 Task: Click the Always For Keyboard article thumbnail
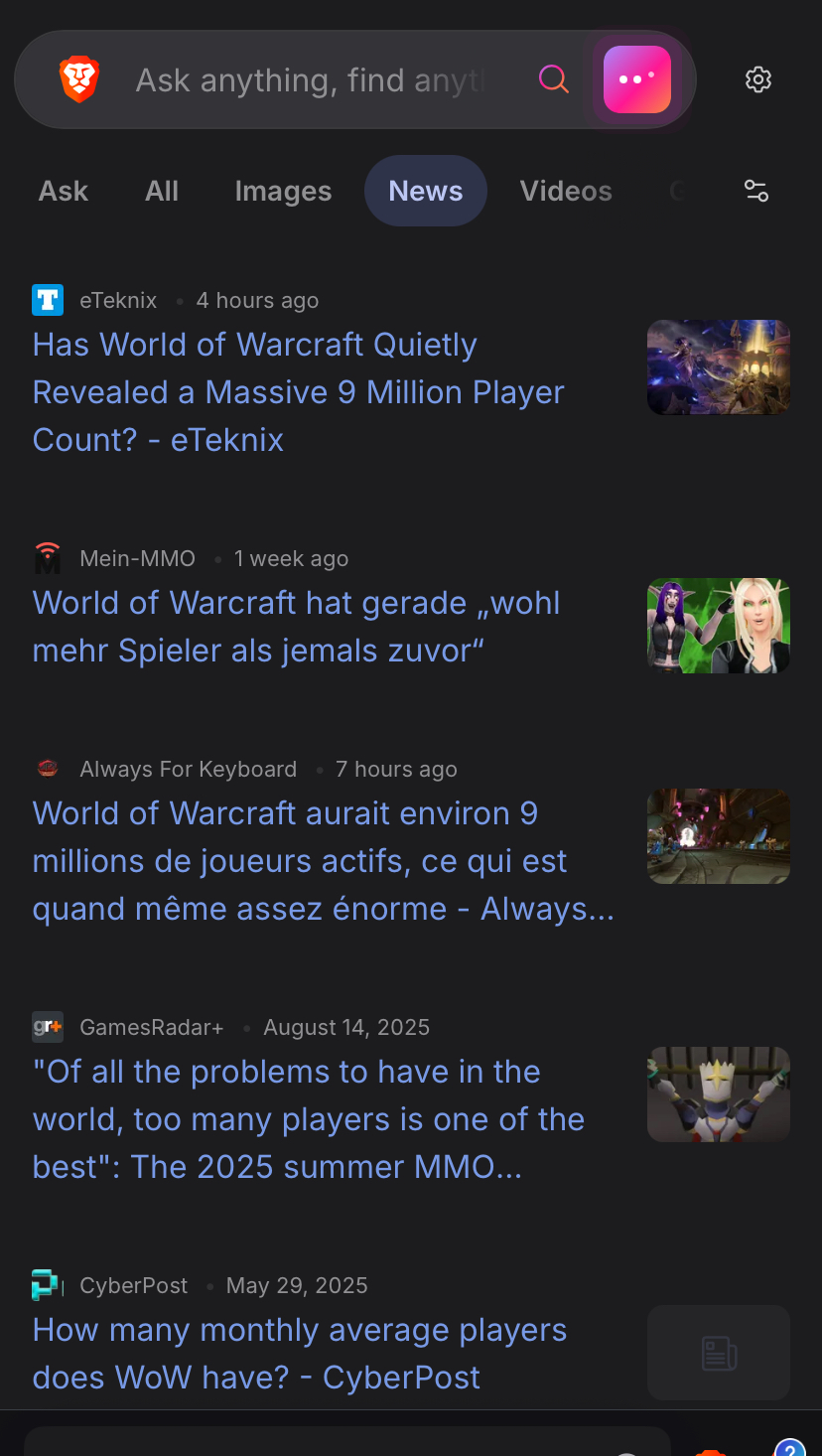tap(719, 836)
